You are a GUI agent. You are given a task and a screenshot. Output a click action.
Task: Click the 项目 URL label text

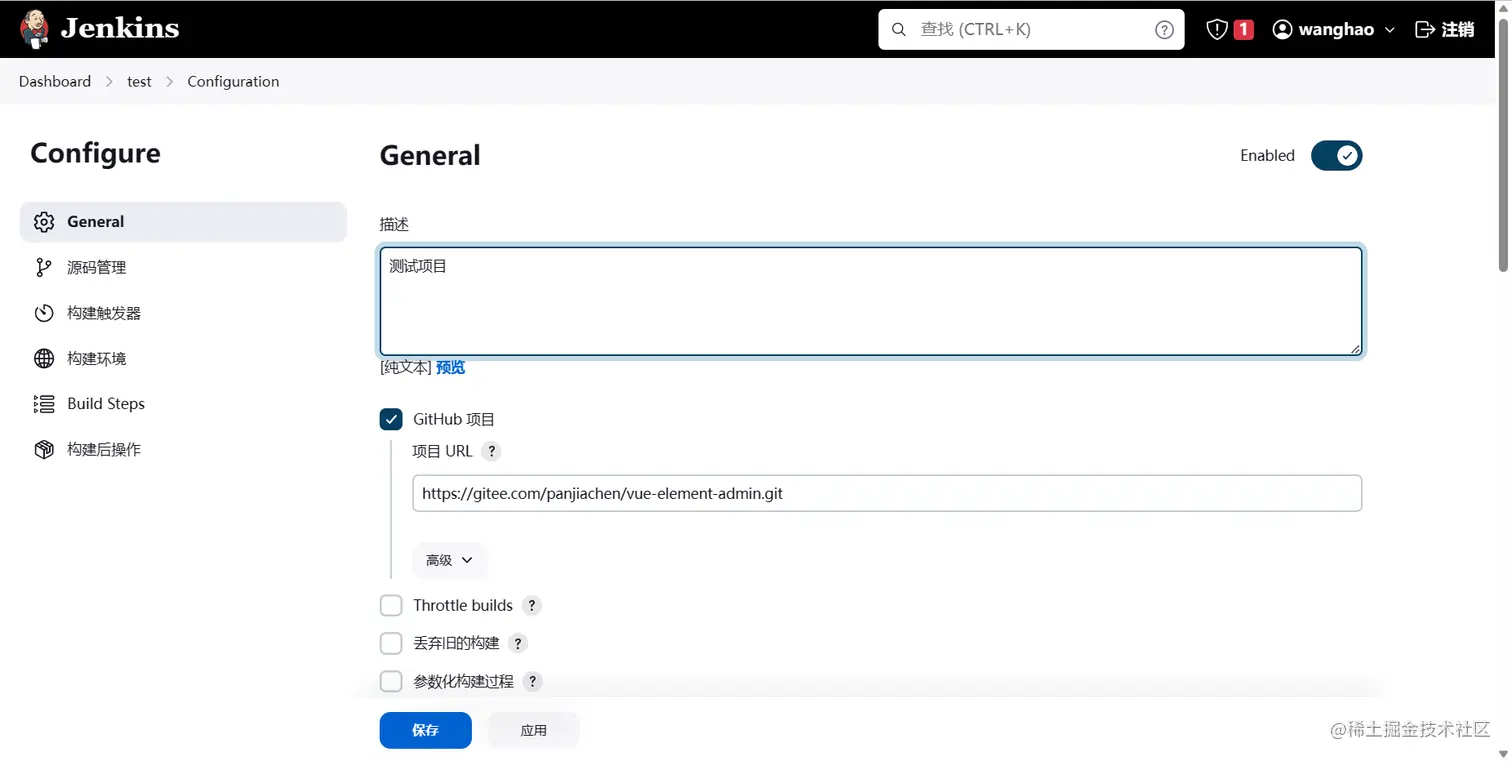coord(442,451)
